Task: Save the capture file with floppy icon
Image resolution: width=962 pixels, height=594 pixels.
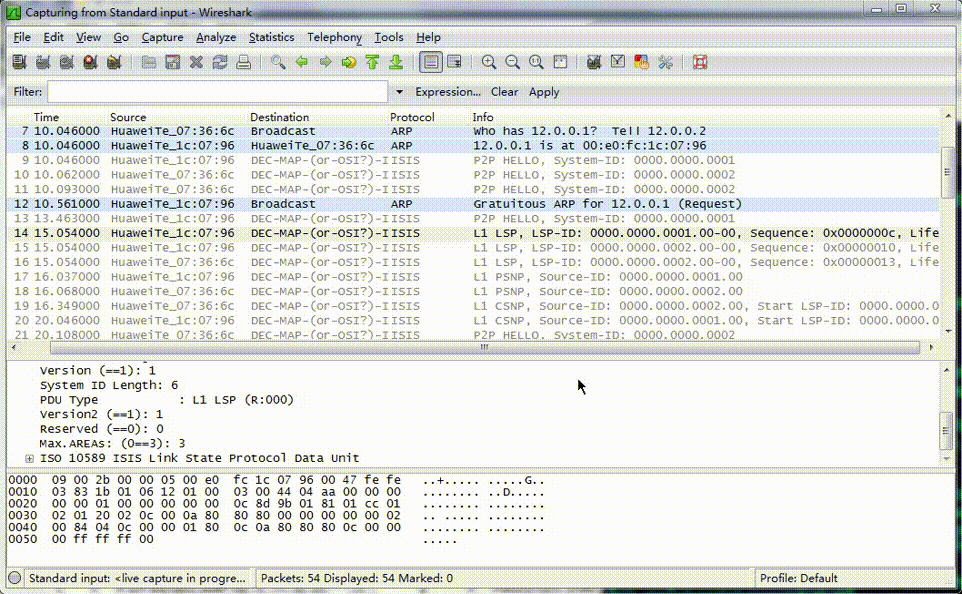Action: 172,62
